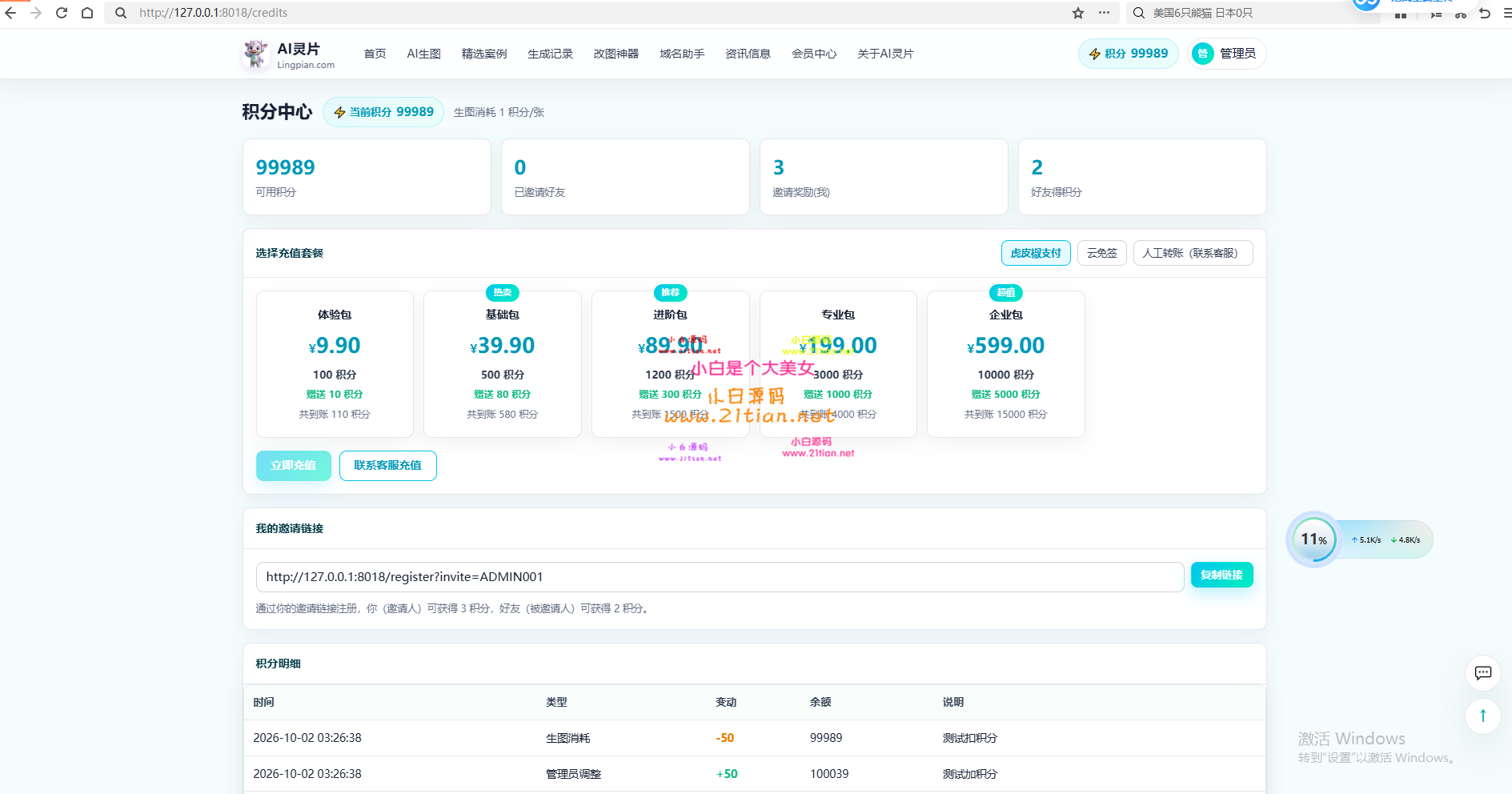Click the browser back arrow

[x=10, y=13]
